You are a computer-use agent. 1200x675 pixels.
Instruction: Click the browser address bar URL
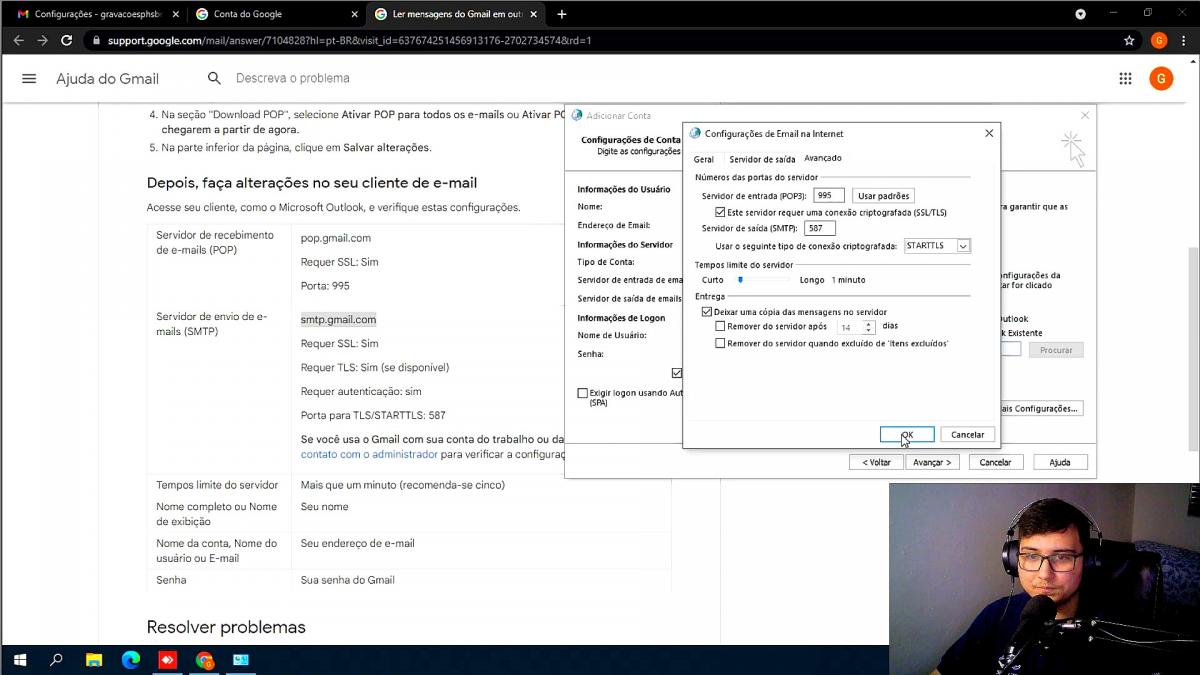click(x=350, y=41)
